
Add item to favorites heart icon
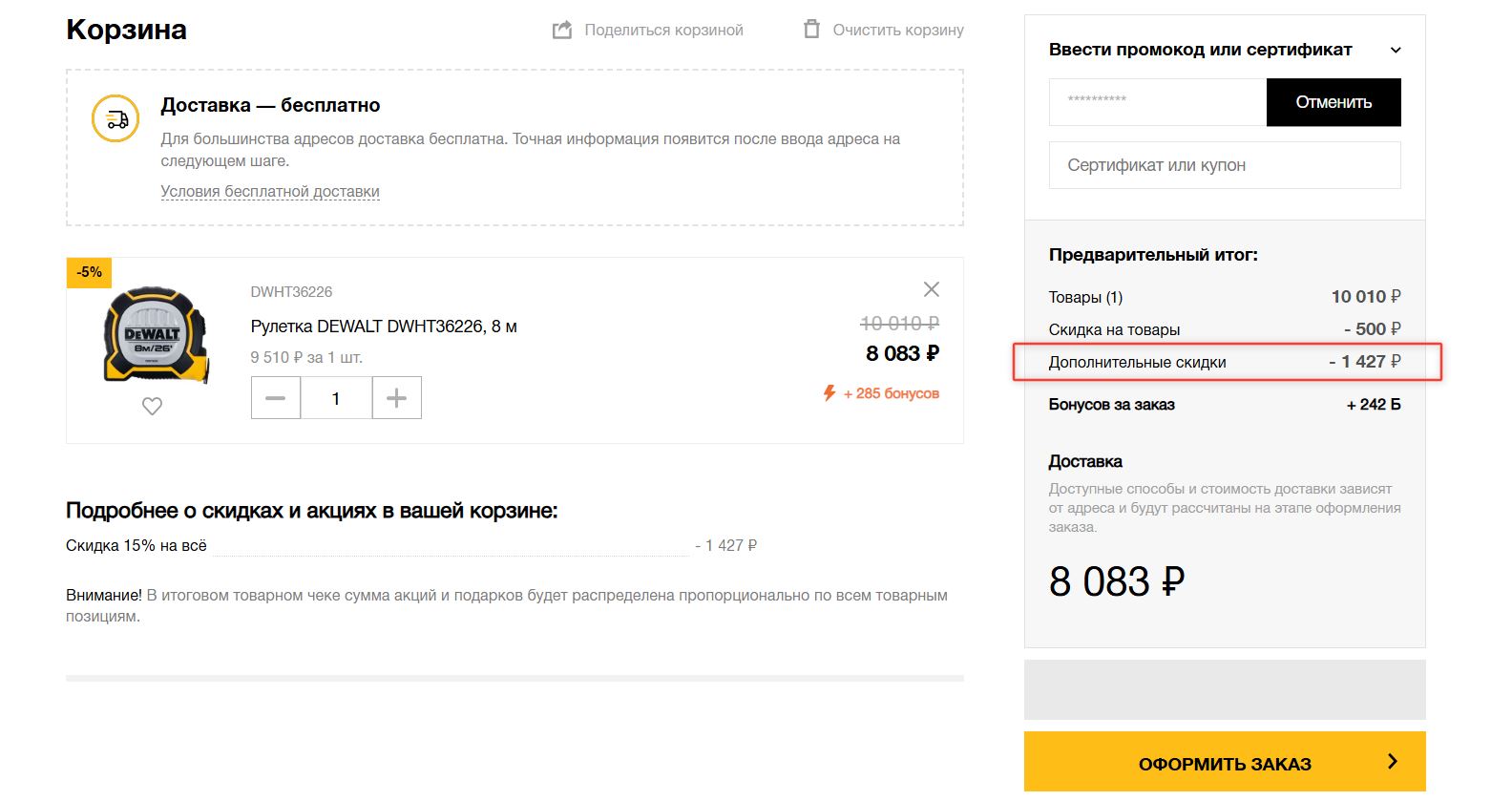[152, 406]
